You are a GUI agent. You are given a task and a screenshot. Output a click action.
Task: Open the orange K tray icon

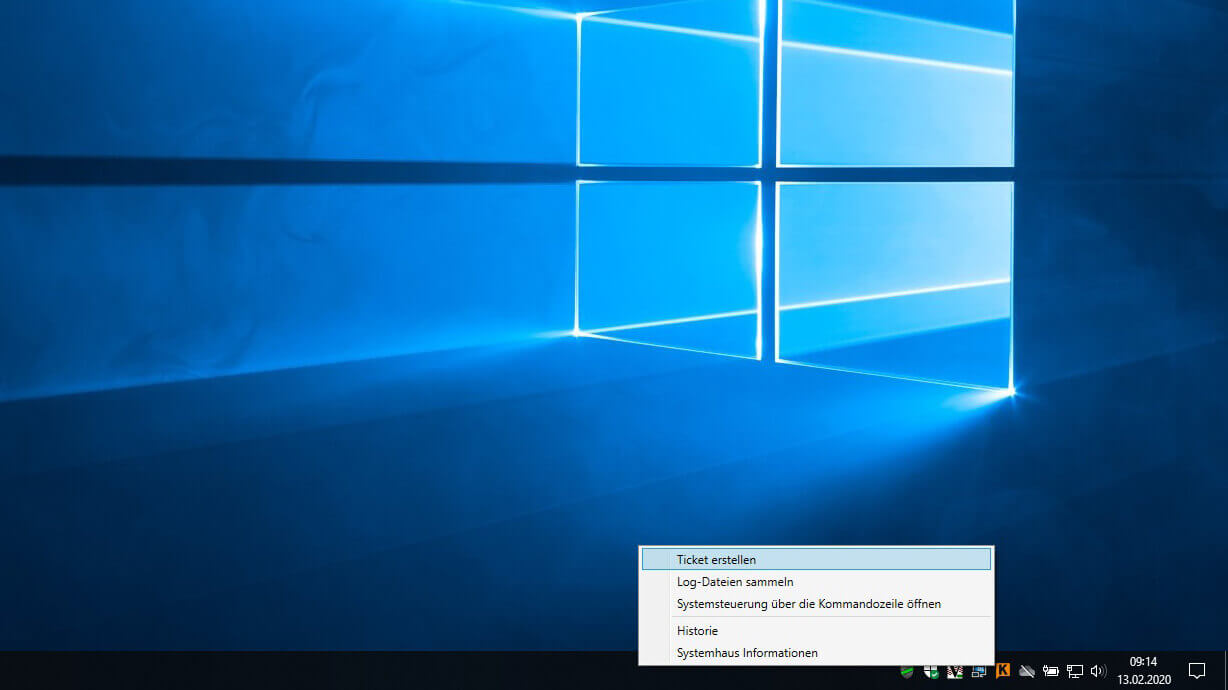pyautogui.click(x=1002, y=671)
